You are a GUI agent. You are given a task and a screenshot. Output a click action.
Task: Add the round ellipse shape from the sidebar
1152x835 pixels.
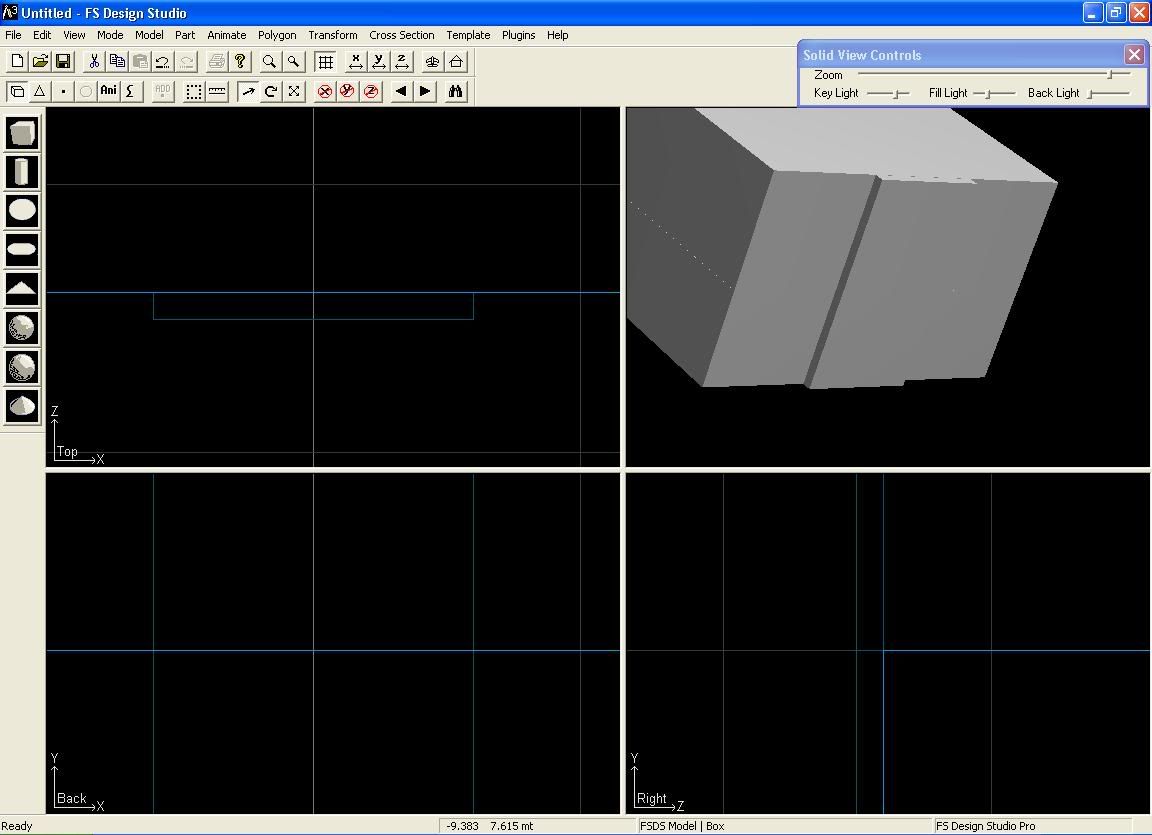click(x=22, y=211)
